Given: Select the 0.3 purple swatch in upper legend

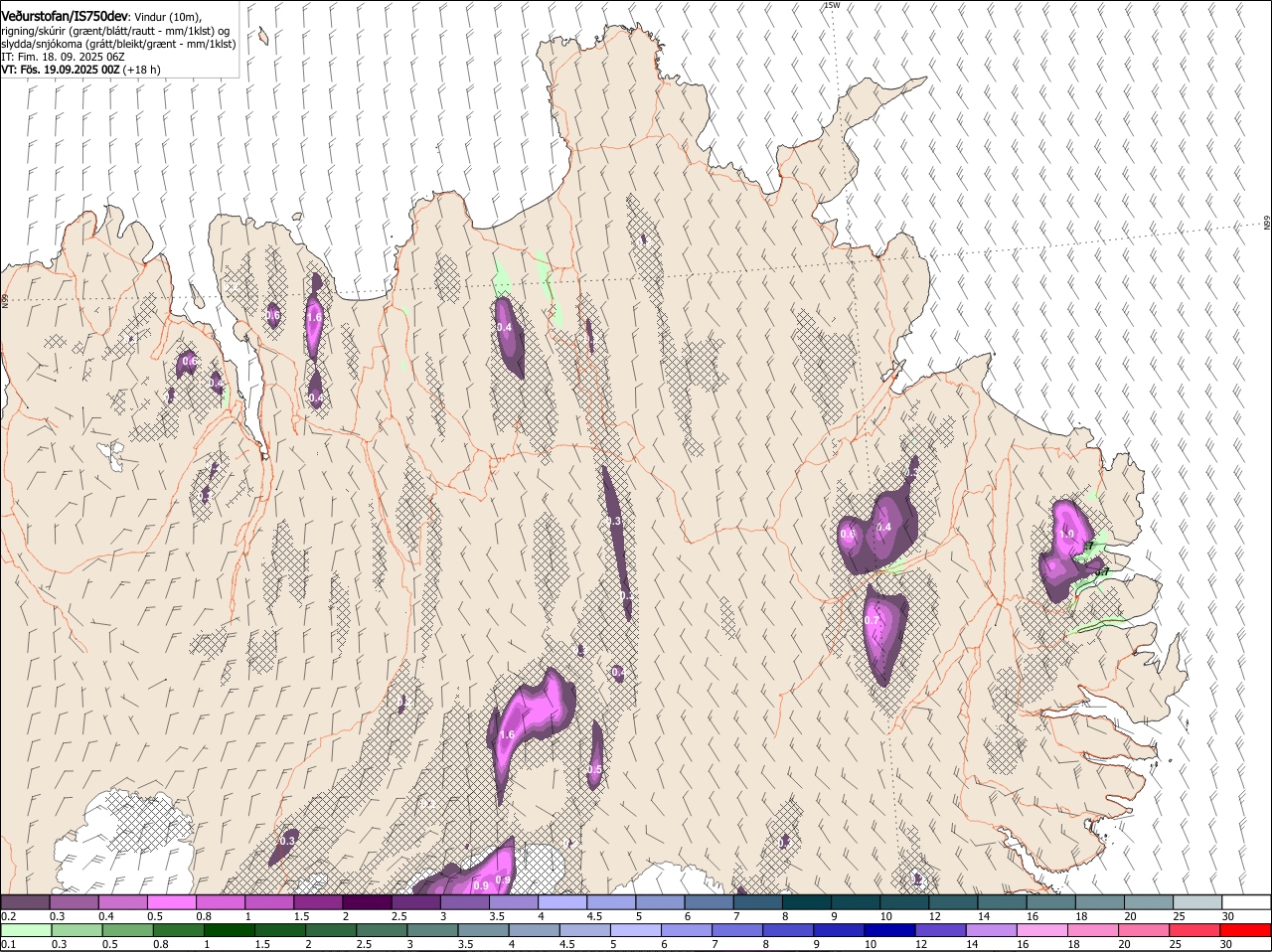Looking at the screenshot, I should point(74,901).
